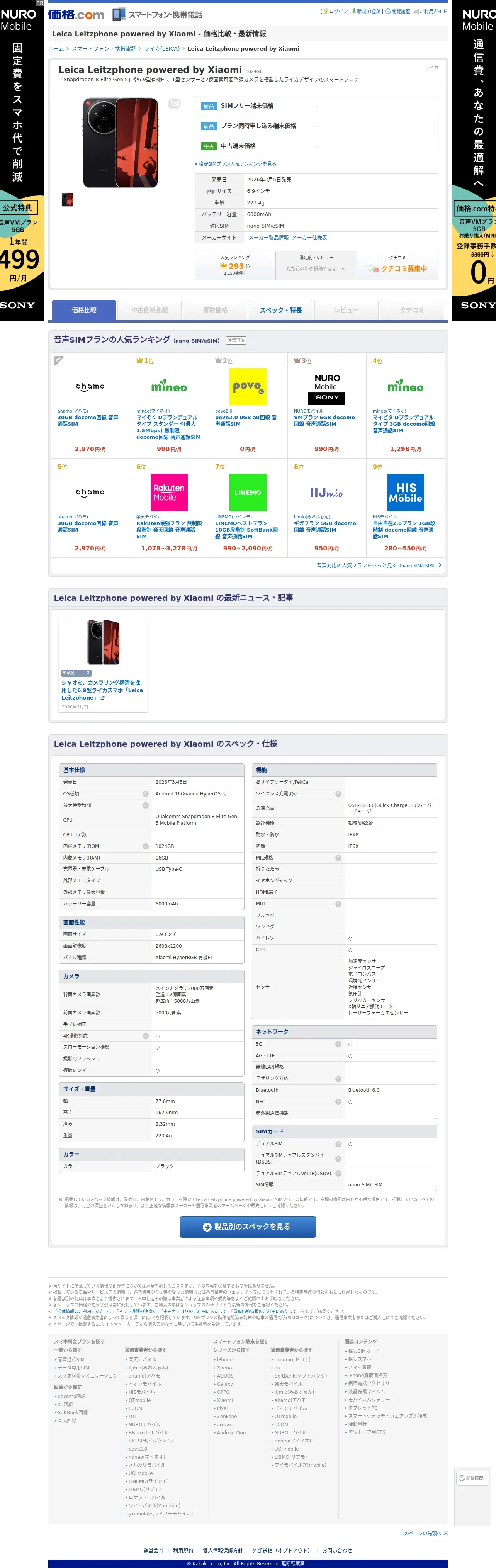Open help icon for 5G row
This screenshot has width=496, height=1568.
click(x=338, y=1045)
